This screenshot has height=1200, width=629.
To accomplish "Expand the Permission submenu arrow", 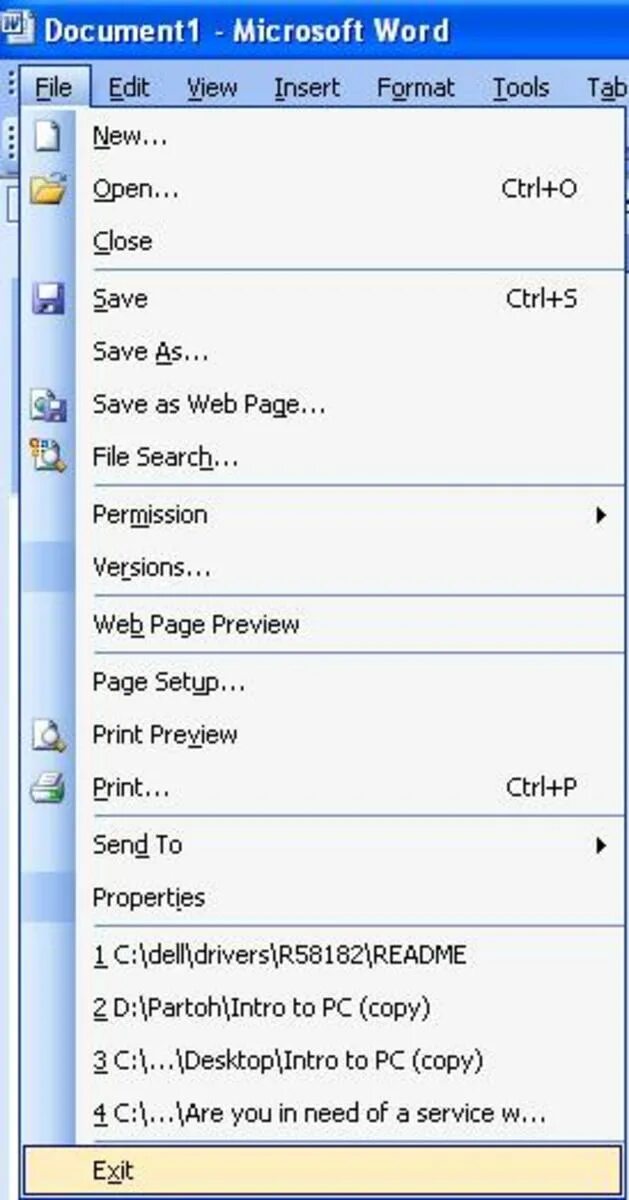I will click(x=600, y=515).
